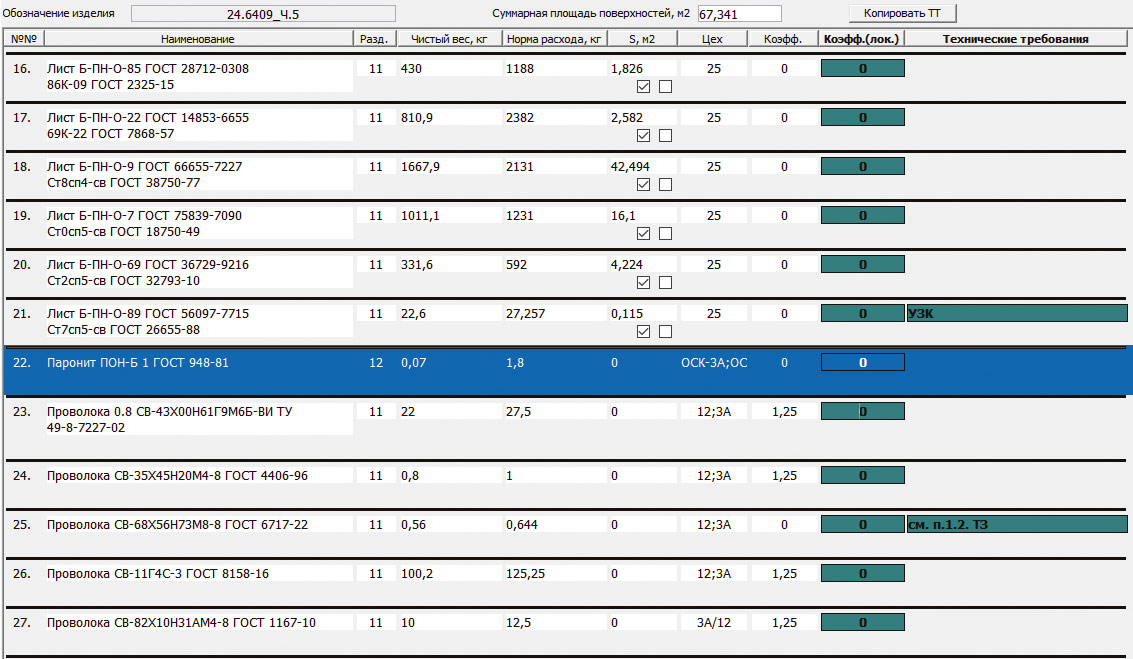Enable the empty checkbox in row 20

click(x=665, y=283)
